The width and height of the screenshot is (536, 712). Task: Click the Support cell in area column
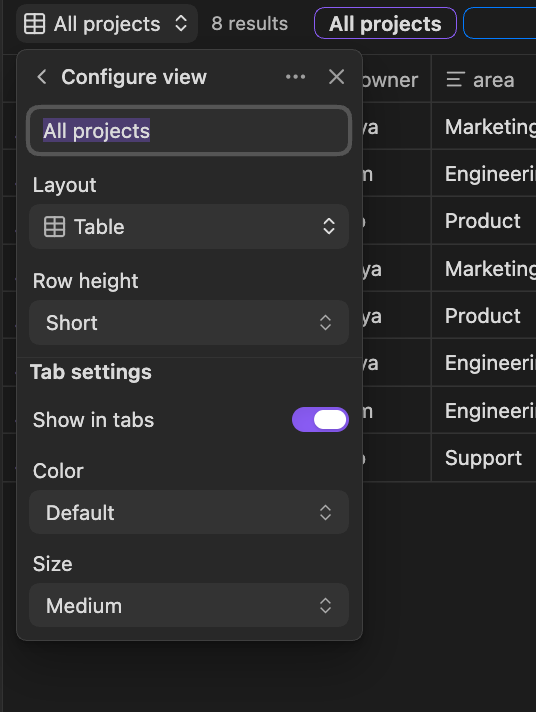483,458
